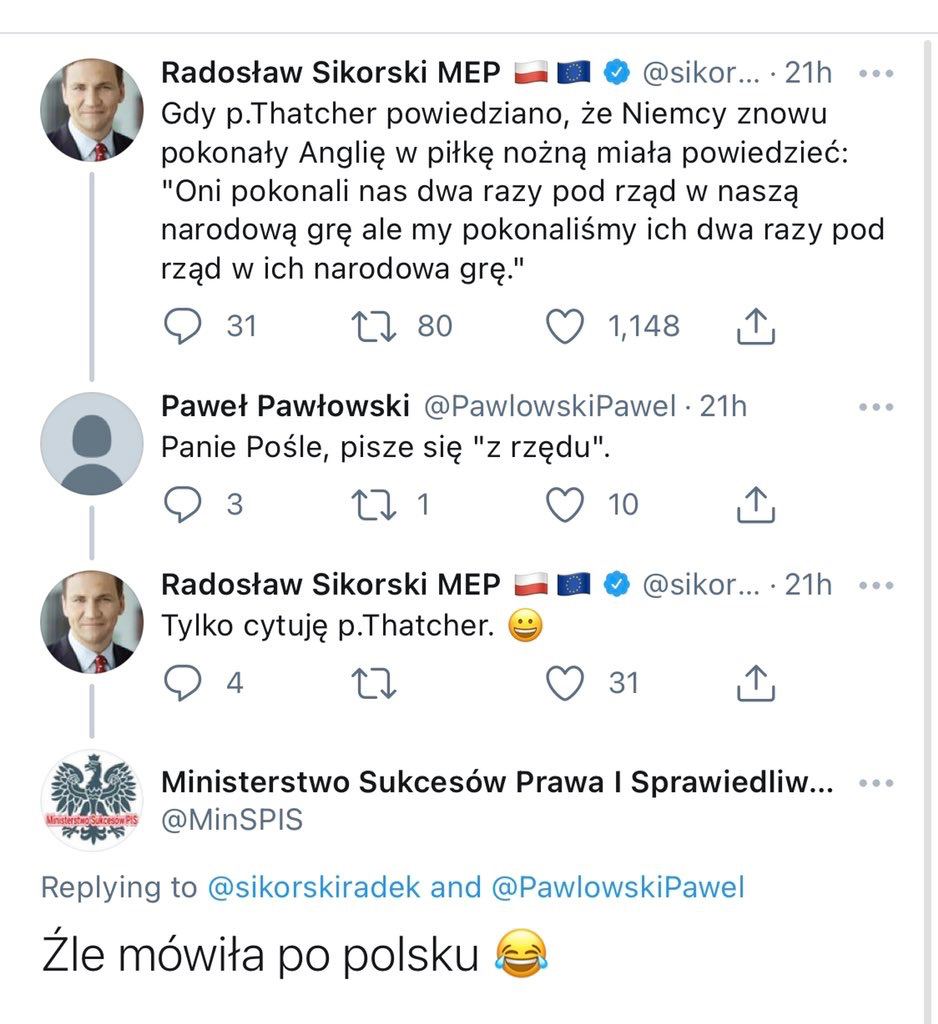Share the 'Tylko cytuję p.Thatcher' tweet
Image resolution: width=938 pixels, height=1024 pixels.
(x=756, y=683)
